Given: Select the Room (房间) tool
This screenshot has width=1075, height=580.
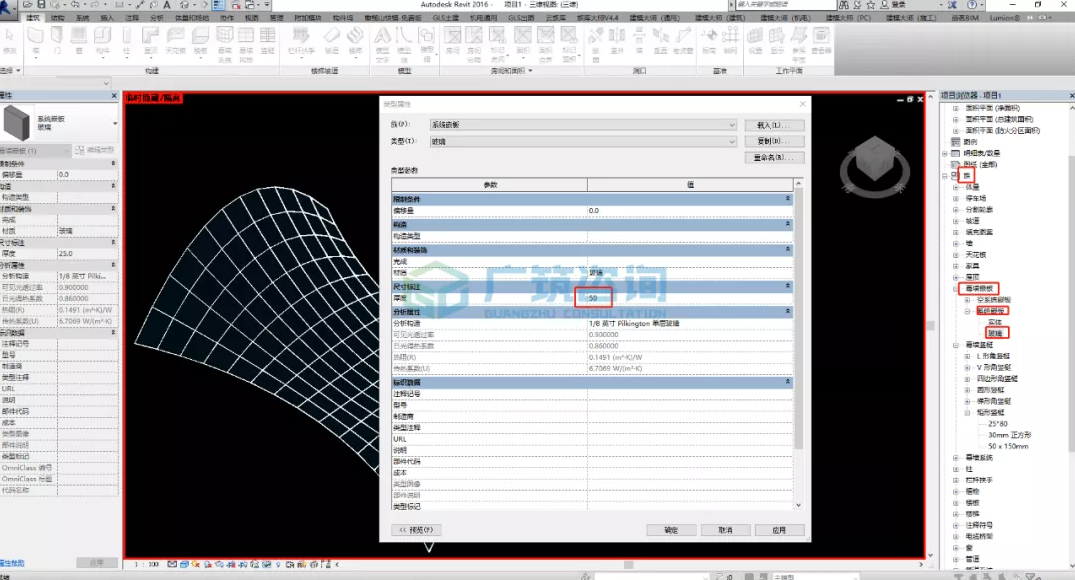Looking at the screenshot, I should coord(452,40).
